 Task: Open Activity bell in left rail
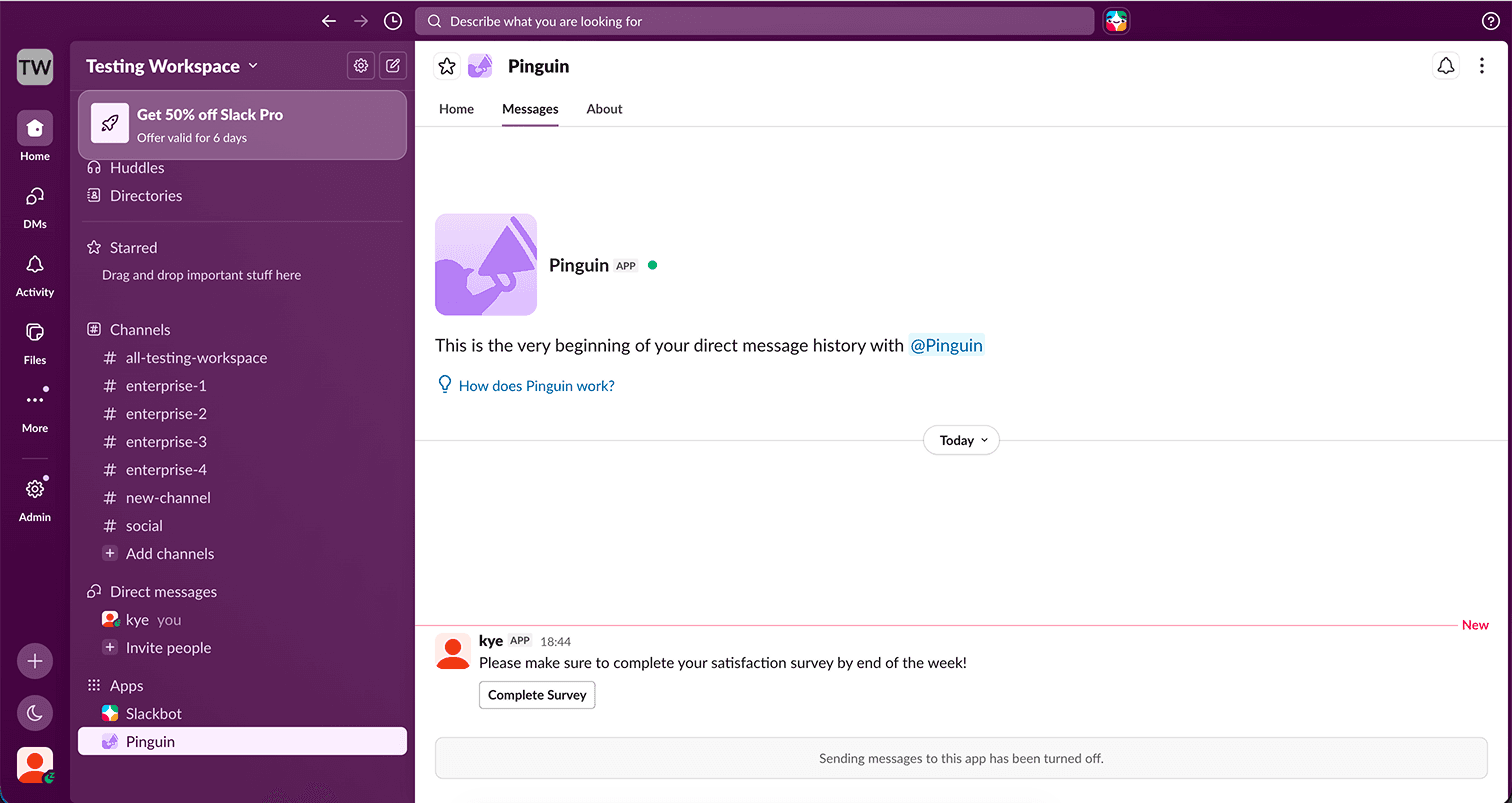tap(35, 273)
